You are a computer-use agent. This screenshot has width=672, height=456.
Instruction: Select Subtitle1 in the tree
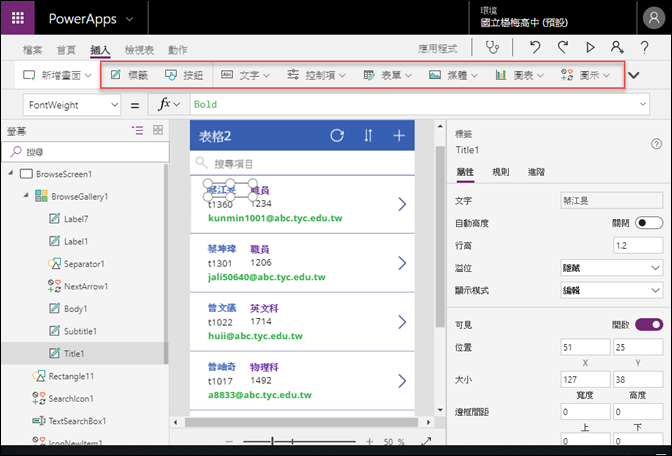(80, 331)
